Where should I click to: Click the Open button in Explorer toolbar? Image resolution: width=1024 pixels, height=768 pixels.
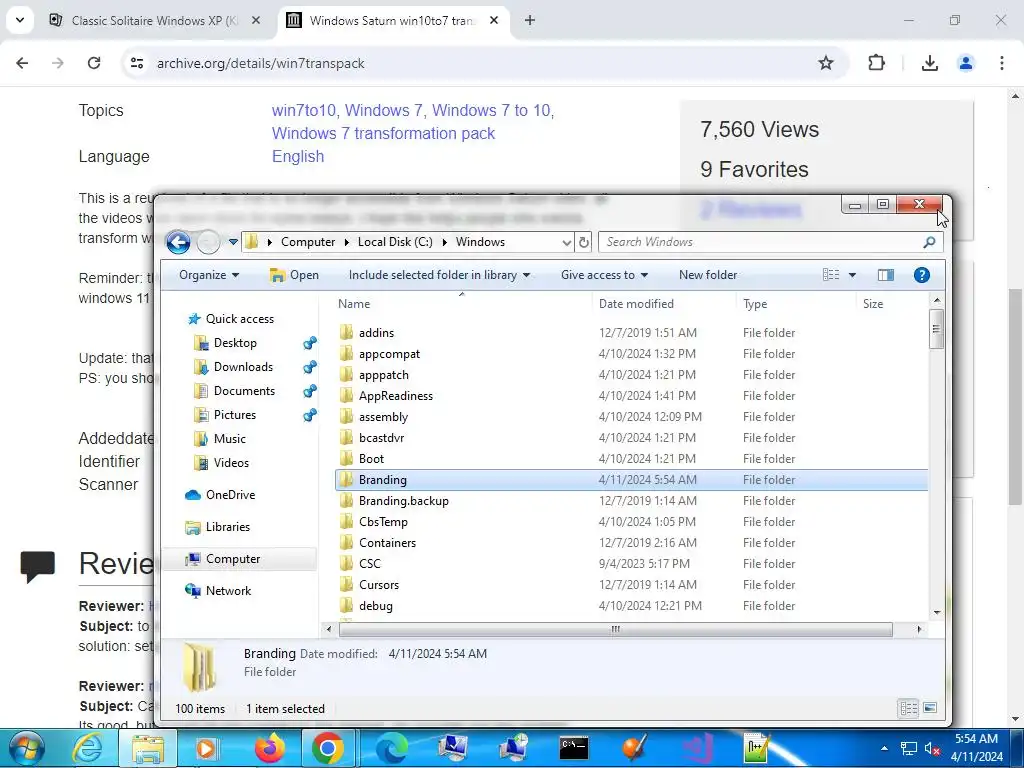(x=295, y=275)
